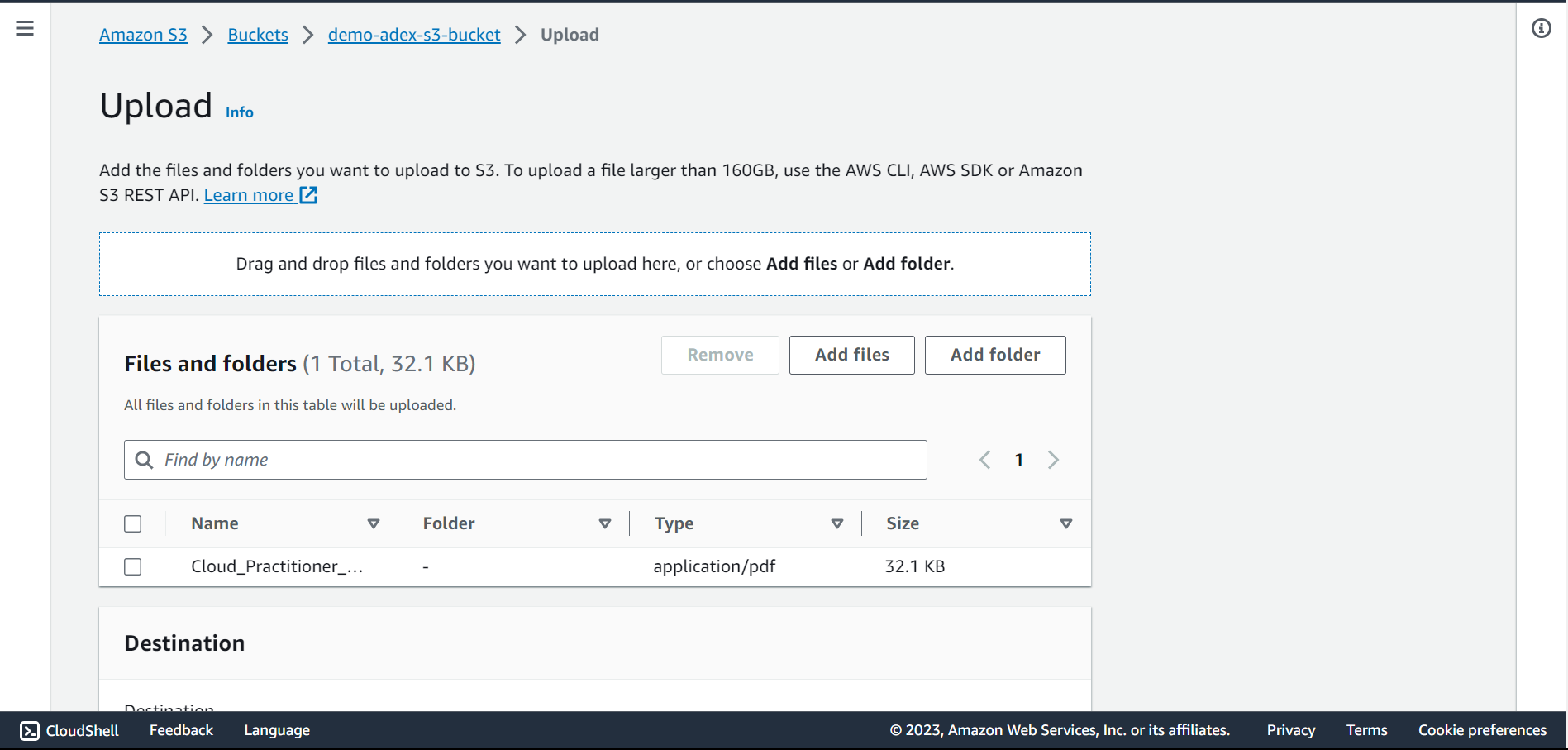
Task: Focus the Find by name search field
Action: (x=526, y=460)
